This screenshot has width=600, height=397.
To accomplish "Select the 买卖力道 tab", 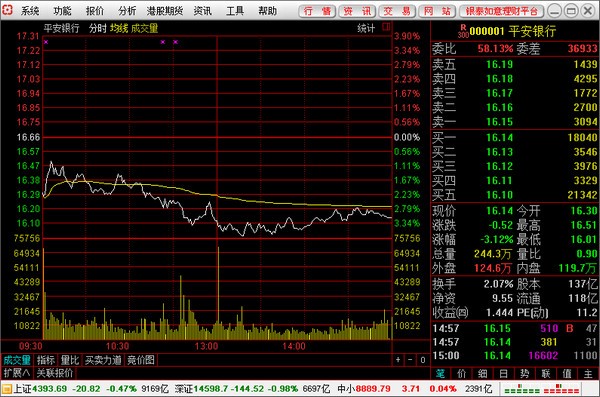I will click(103, 360).
